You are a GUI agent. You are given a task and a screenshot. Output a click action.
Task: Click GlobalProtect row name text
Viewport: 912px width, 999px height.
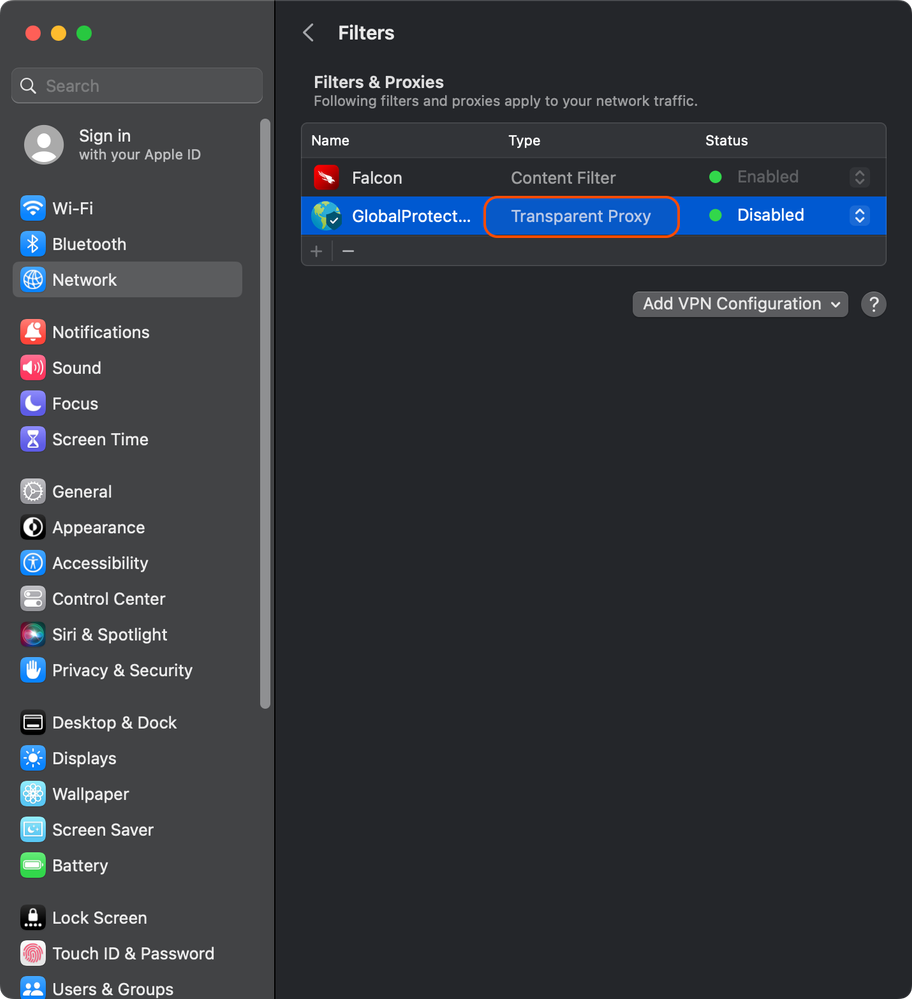tap(411, 216)
